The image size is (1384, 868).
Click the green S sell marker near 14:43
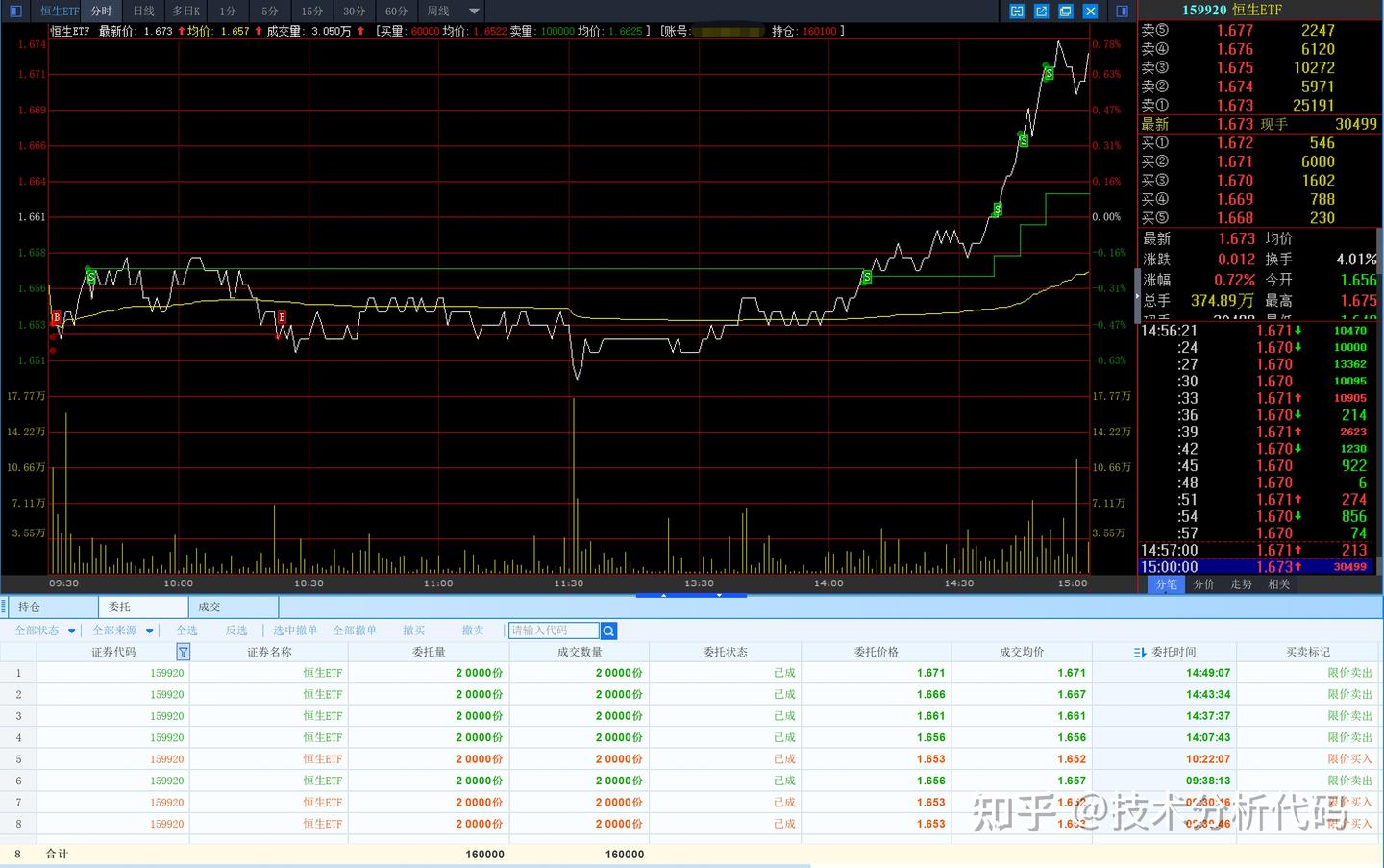[x=1024, y=140]
